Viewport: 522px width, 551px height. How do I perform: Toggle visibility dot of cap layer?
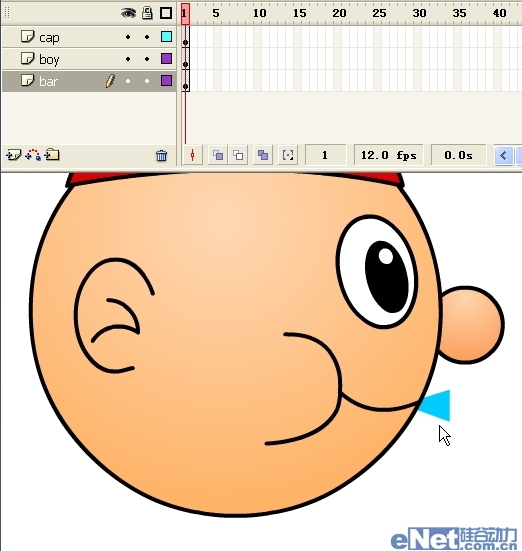(x=128, y=37)
